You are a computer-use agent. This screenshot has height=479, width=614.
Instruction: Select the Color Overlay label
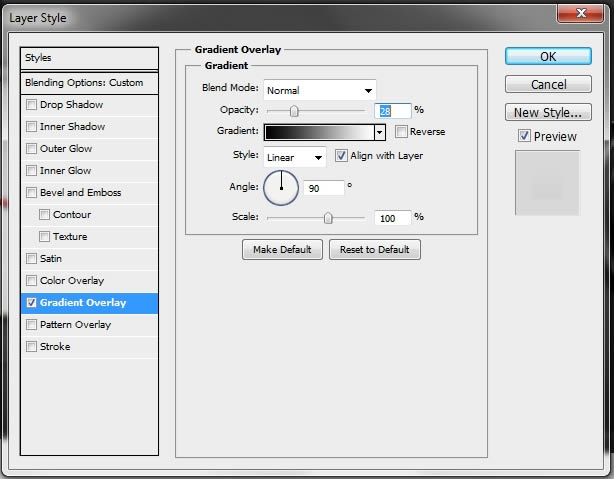pyautogui.click(x=72, y=280)
